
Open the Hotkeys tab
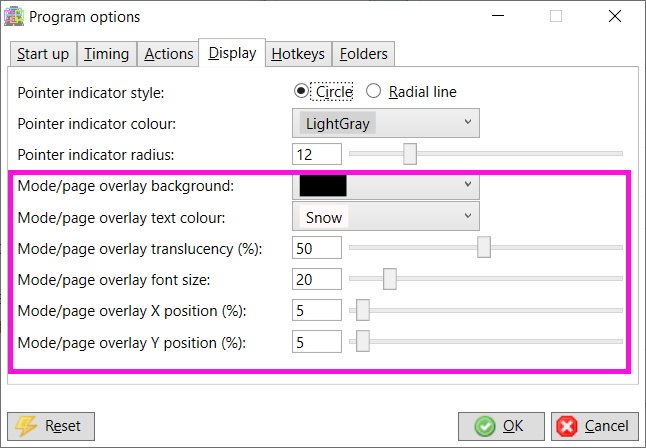point(298,54)
